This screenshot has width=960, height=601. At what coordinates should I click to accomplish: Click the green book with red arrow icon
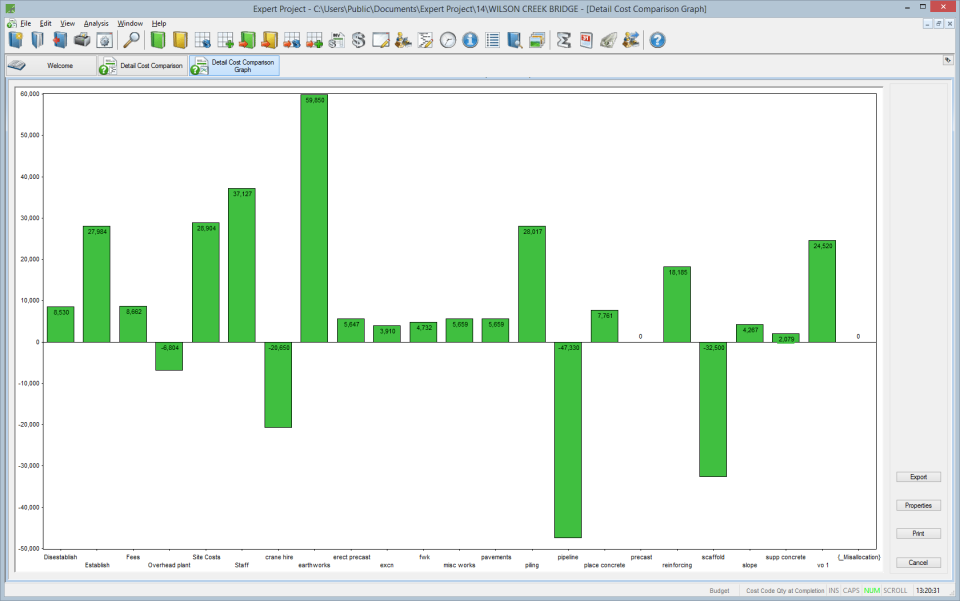coord(247,40)
